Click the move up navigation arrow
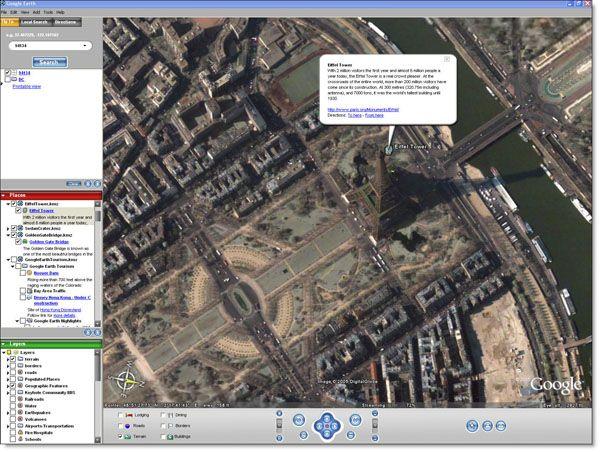This screenshot has width=600, height=452. pyautogui.click(x=328, y=415)
